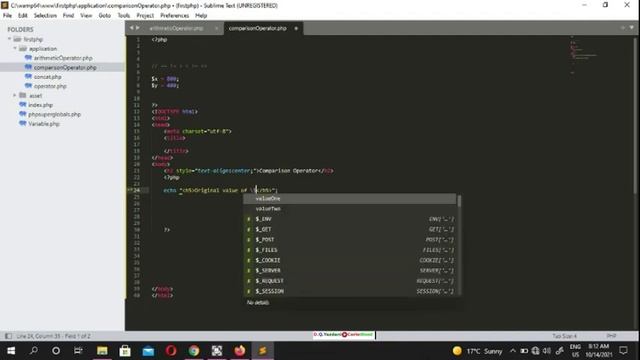Choose valueOne from autocomplete list
Viewport: 640px width, 360px height.
pos(350,198)
